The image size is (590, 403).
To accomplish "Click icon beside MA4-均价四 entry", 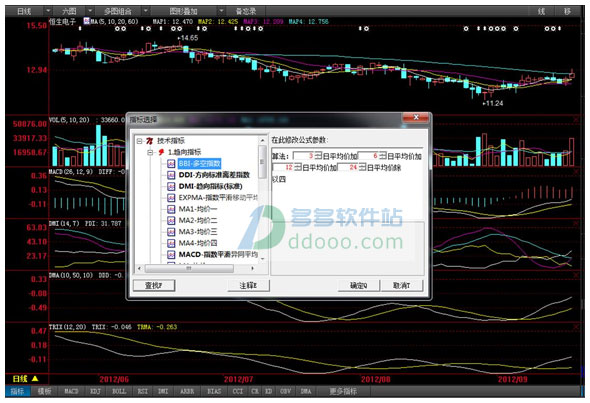I will click(171, 243).
